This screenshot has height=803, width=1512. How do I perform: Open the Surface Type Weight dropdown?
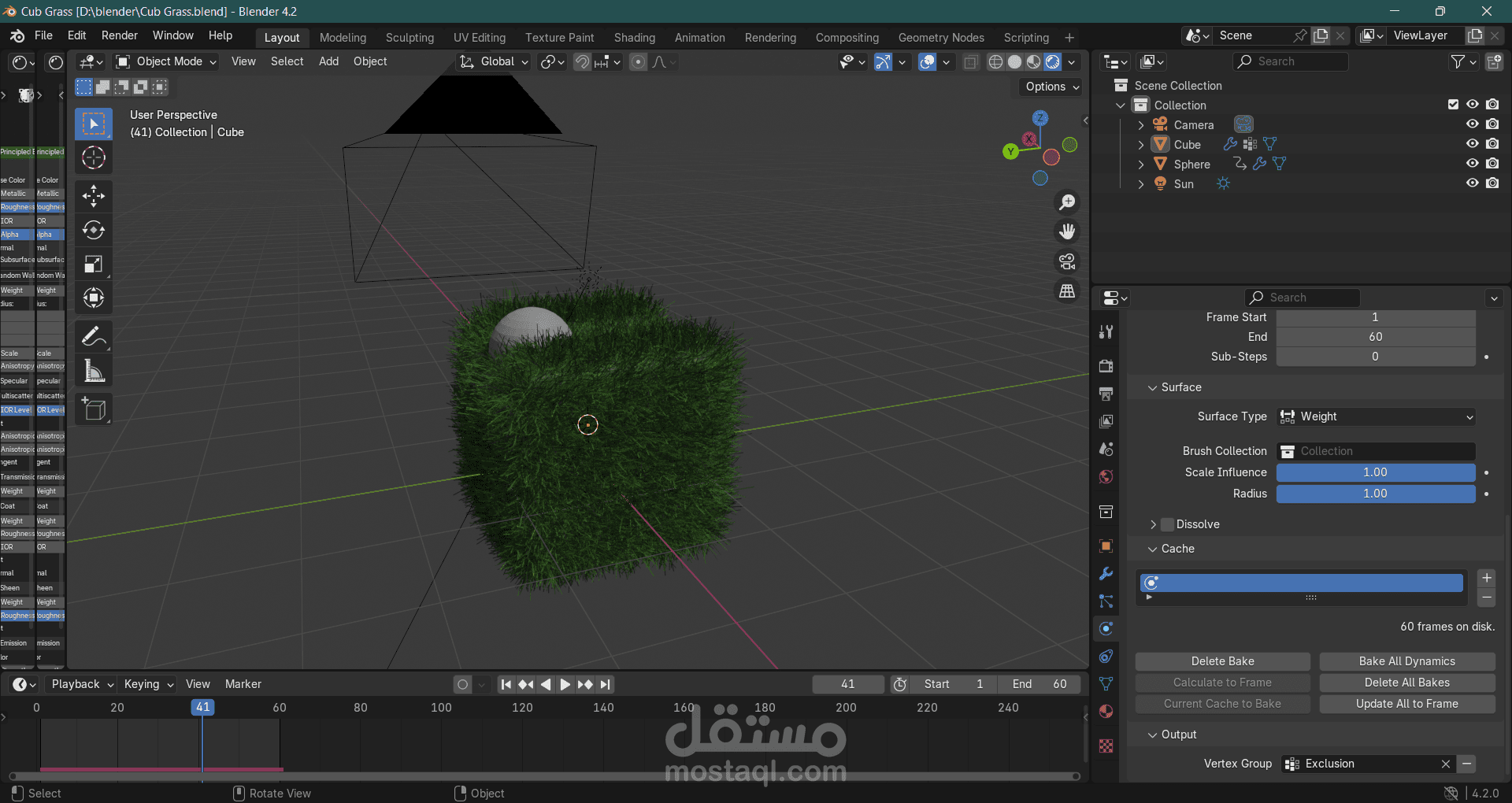[x=1376, y=417]
